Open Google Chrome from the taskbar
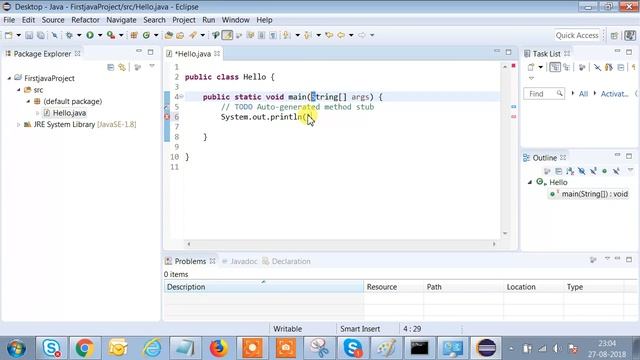This screenshot has width=640, height=360. point(84,348)
